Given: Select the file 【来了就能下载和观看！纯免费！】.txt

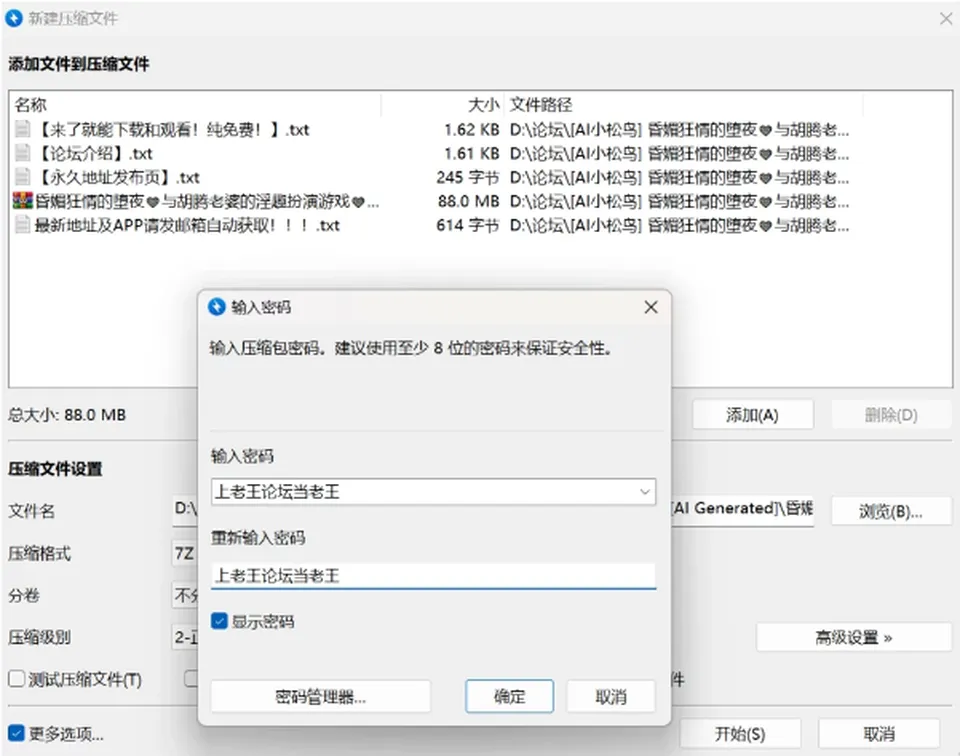Looking at the screenshot, I should [173, 130].
